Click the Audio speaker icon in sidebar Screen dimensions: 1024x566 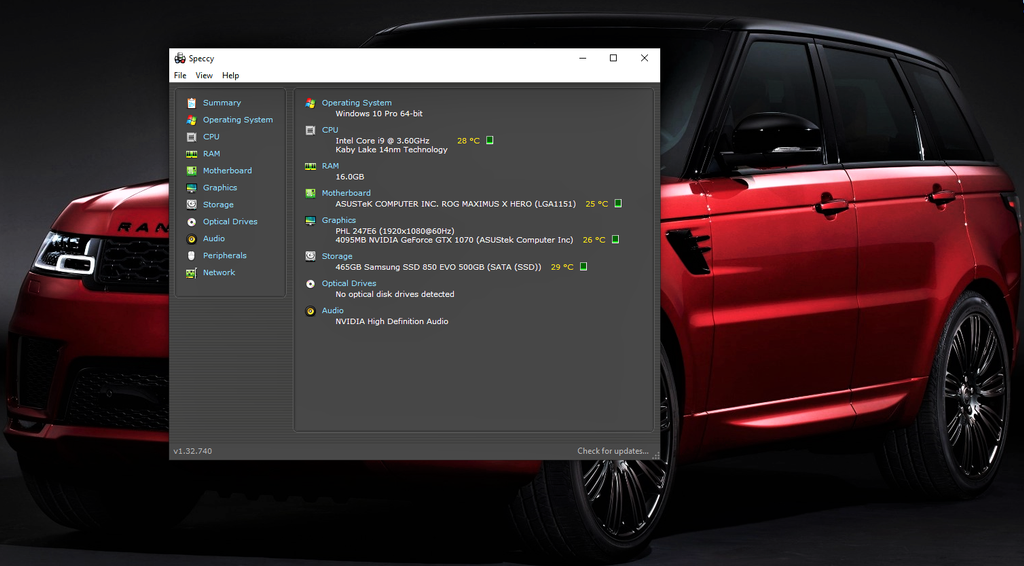point(191,239)
